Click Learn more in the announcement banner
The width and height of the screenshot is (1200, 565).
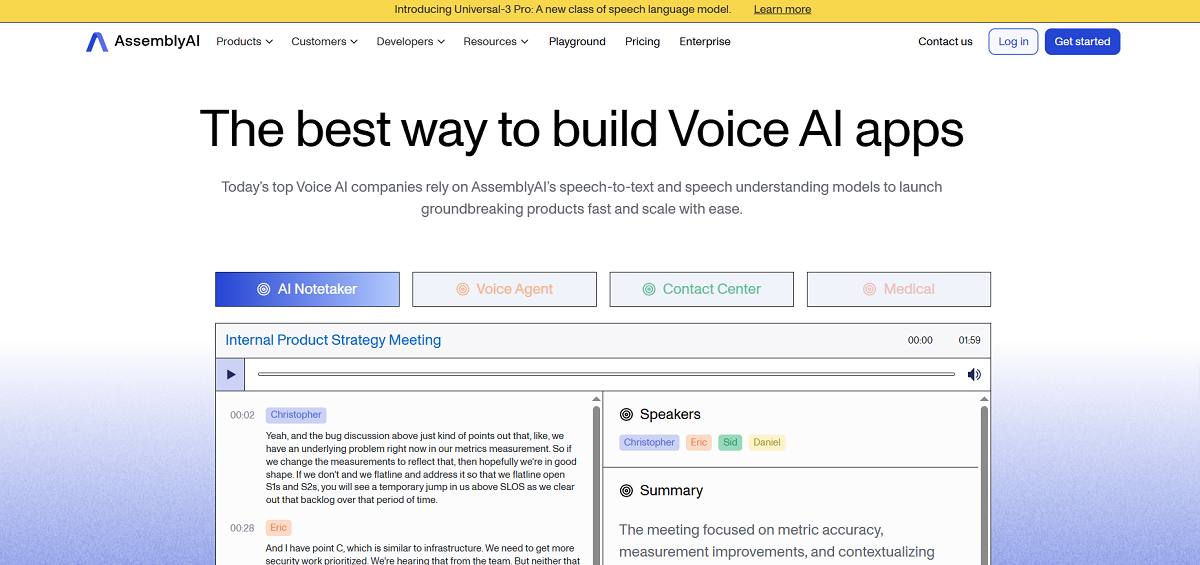pyautogui.click(x=782, y=10)
